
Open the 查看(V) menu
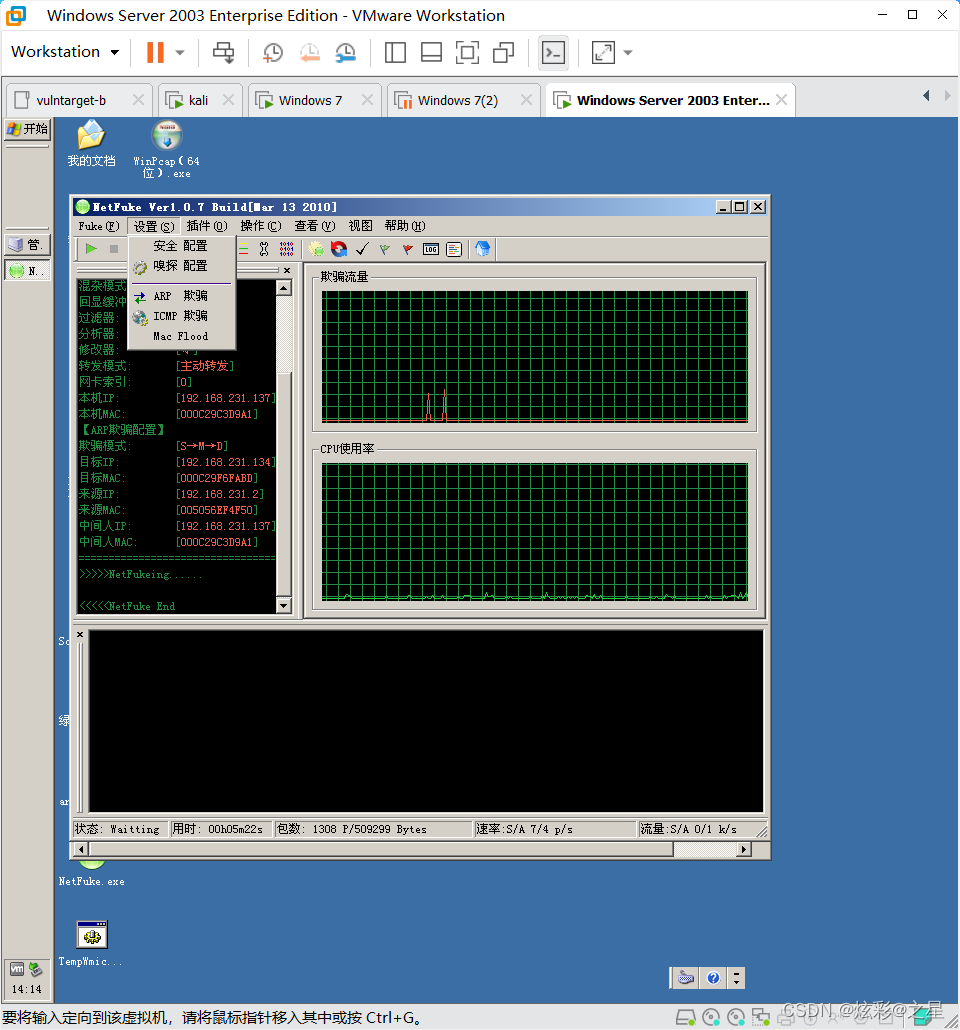(315, 226)
